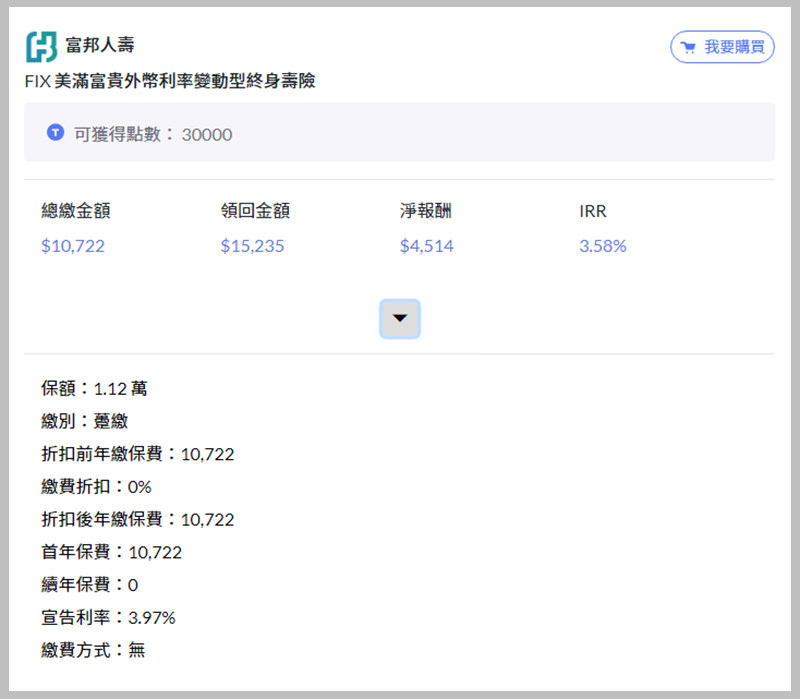The image size is (800, 699).
Task: Click the 折扣前年繳保費：10,722 row
Action: click(x=138, y=454)
